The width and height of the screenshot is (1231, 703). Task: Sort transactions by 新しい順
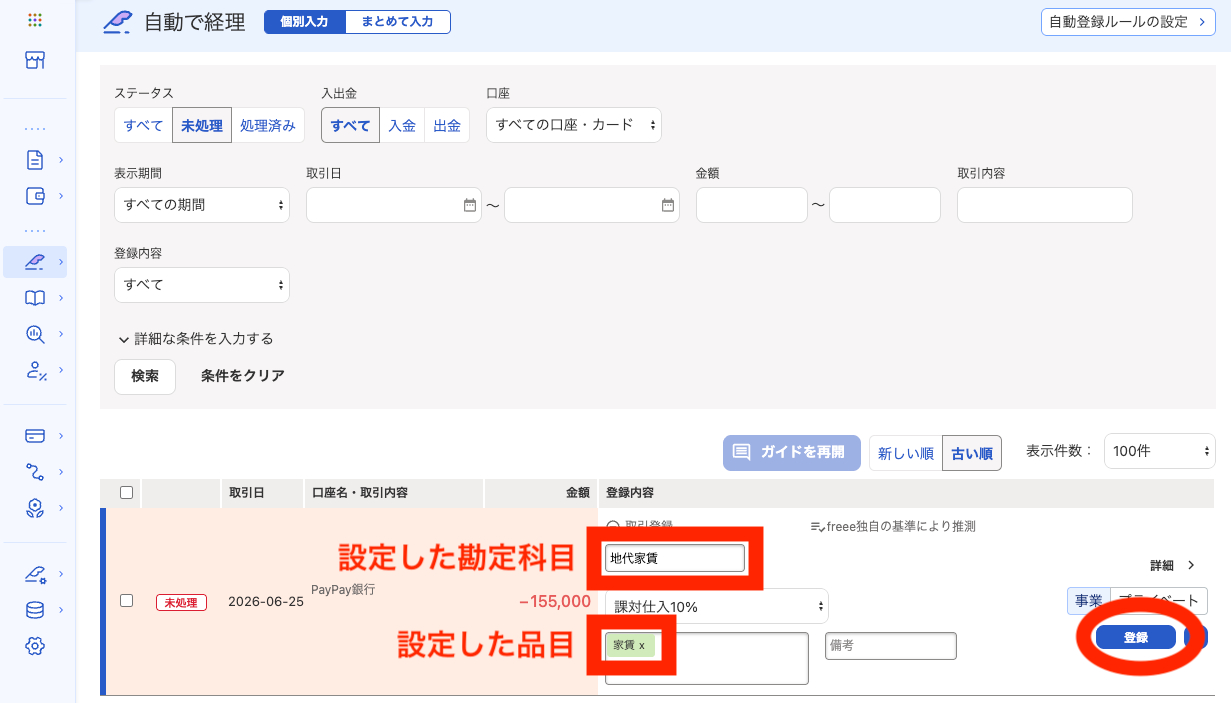906,453
